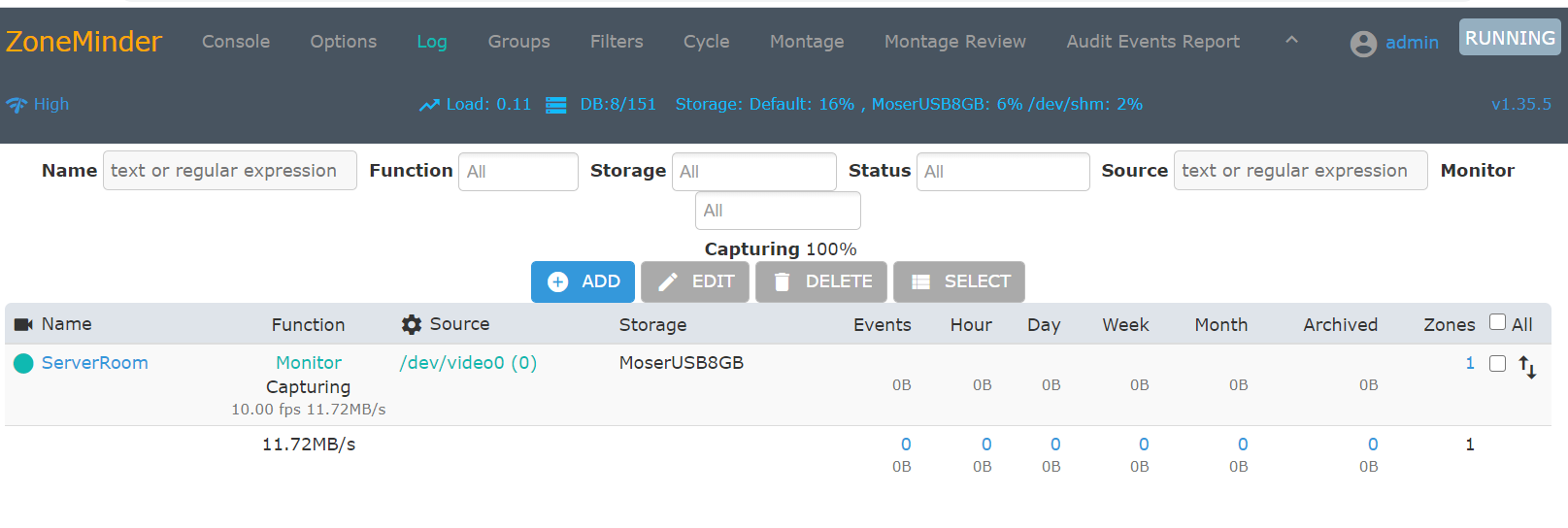Start the Cycle view
Screen dimensions: 1568x528
point(706,42)
